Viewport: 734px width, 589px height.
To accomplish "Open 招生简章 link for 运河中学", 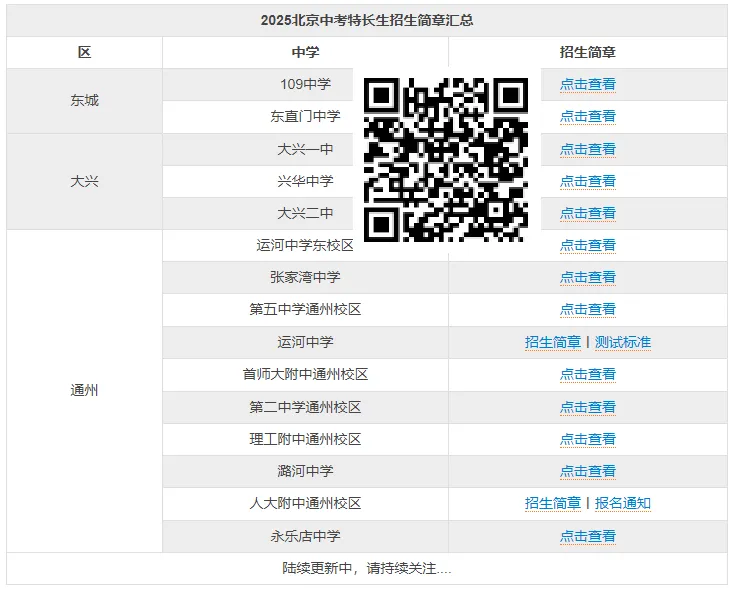I will tap(552, 342).
